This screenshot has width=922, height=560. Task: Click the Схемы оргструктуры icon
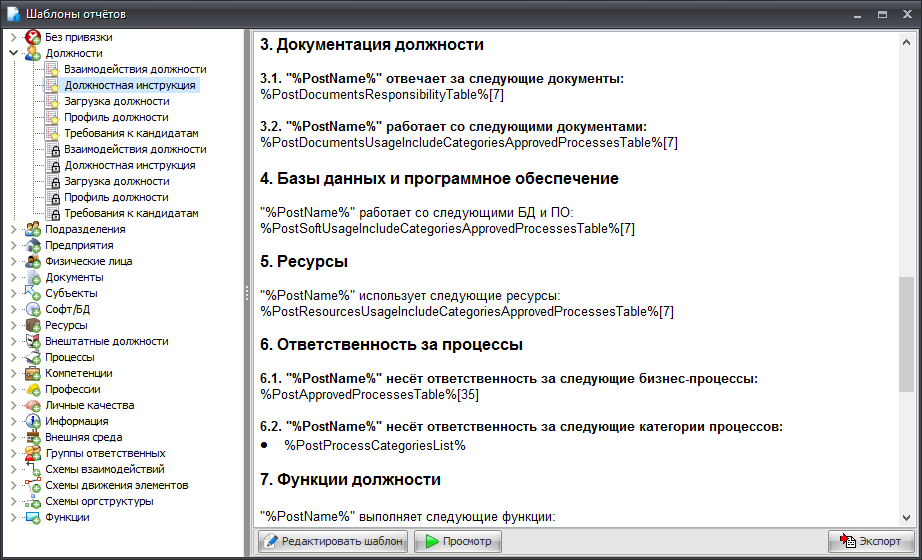tap(33, 501)
